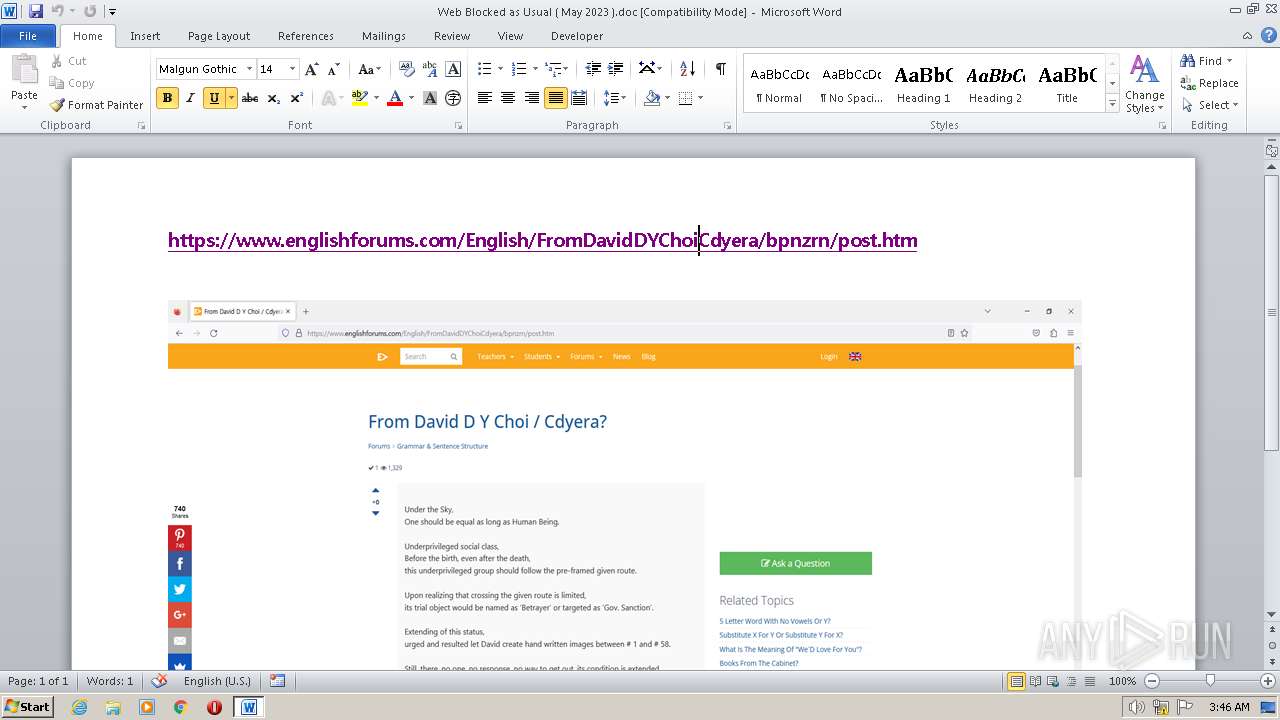Image resolution: width=1280 pixels, height=720 pixels.
Task: Open the englishforums.com hyperlink in document
Action: pos(542,240)
